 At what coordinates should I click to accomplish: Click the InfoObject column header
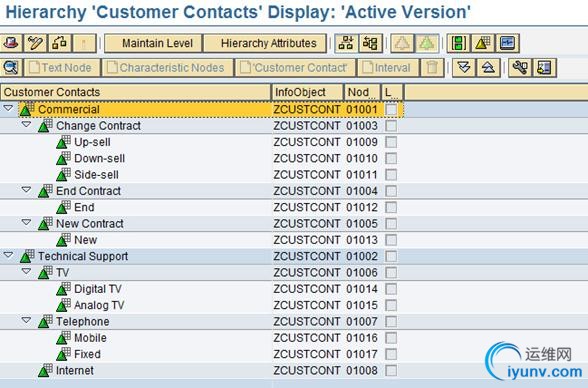[307, 92]
